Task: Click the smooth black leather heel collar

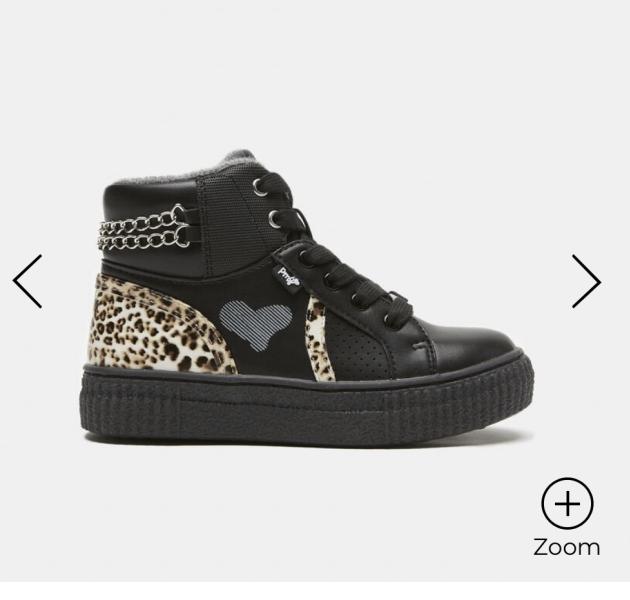Action: [x=151, y=193]
